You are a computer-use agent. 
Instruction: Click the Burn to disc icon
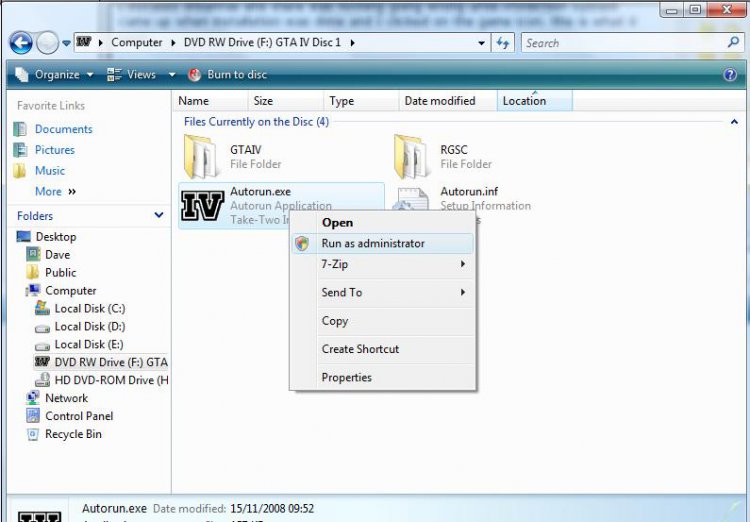coord(194,75)
